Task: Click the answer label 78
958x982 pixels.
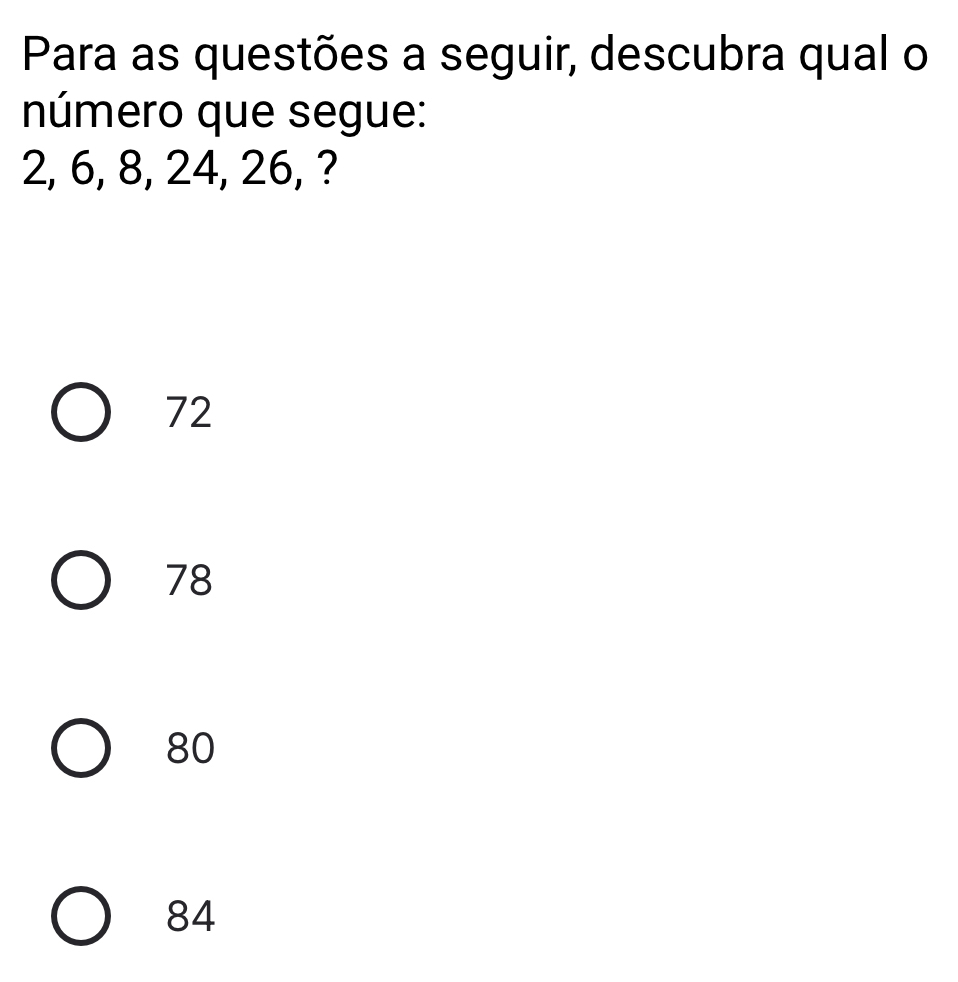Action: tap(188, 581)
